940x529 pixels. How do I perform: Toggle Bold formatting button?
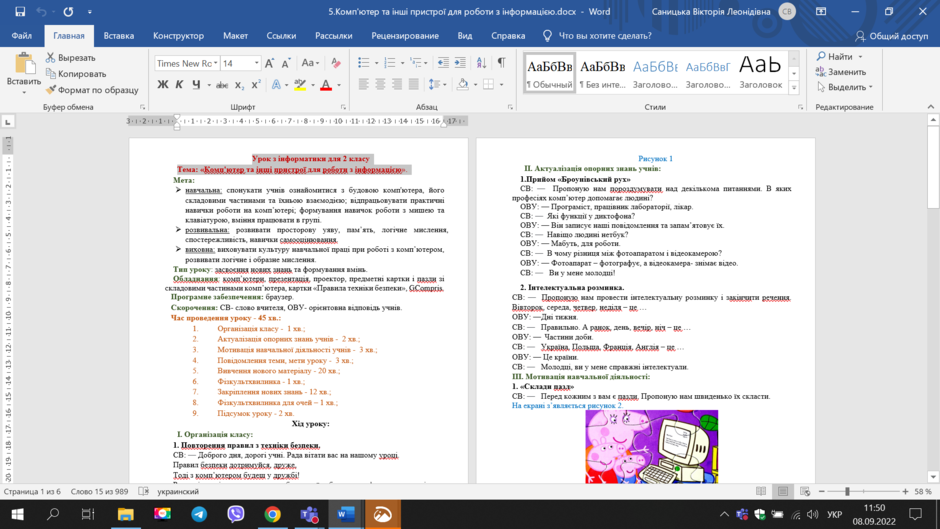coord(162,85)
